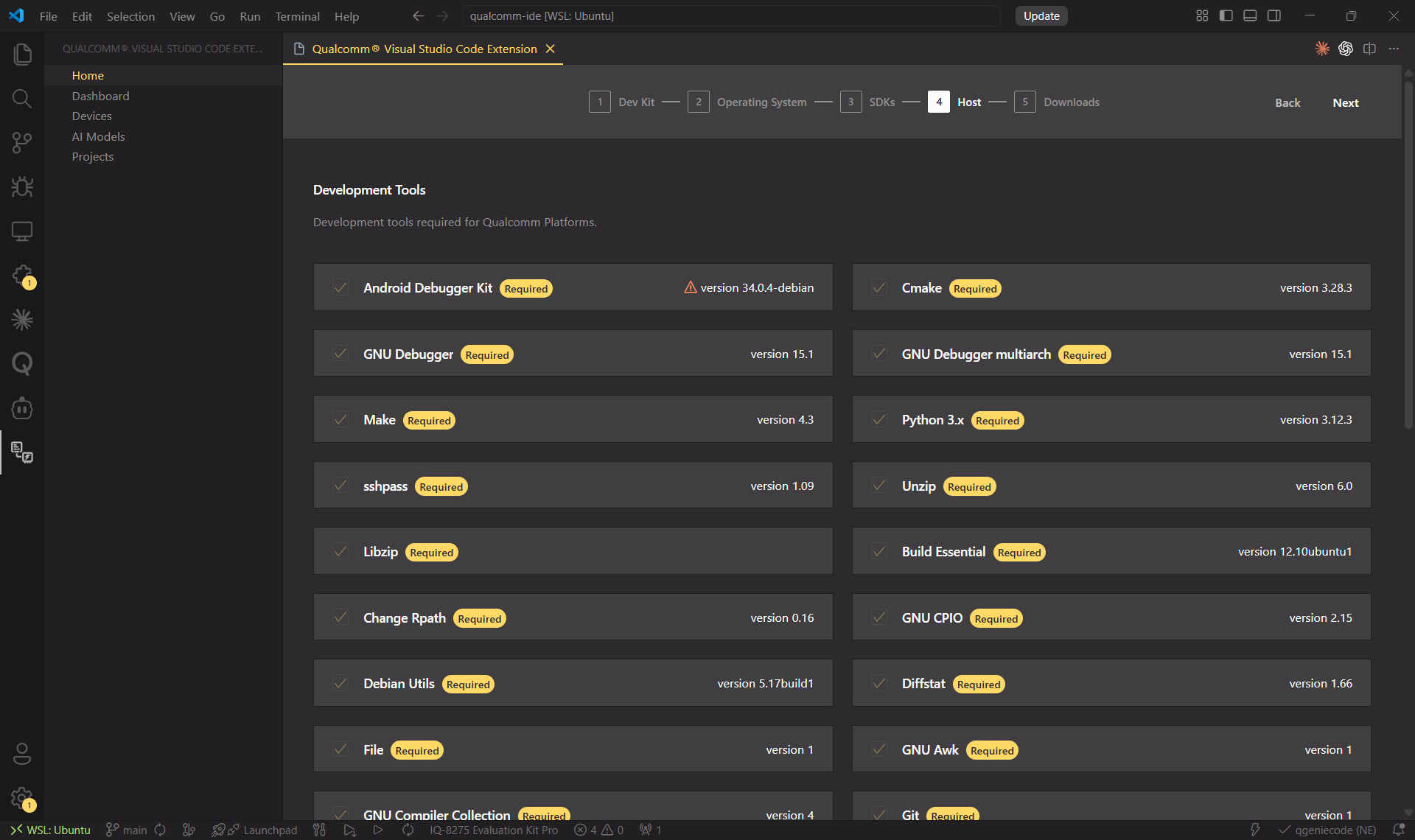The image size is (1415, 840).
Task: Toggle Android Debugger Kit checkbox
Action: [x=340, y=287]
